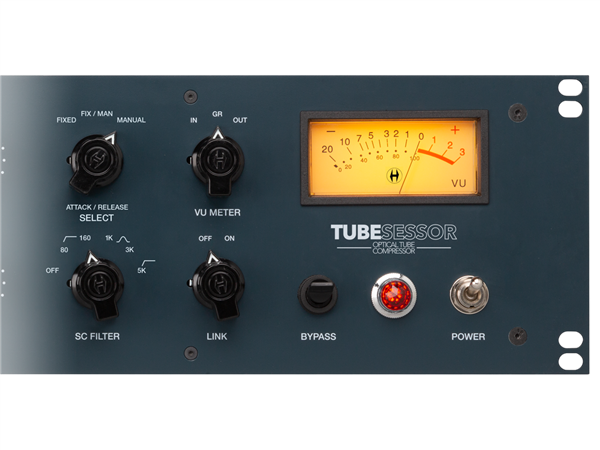Screen dimensions: 600x450
Task: Set VU meter to OUT position
Action: coord(240,121)
